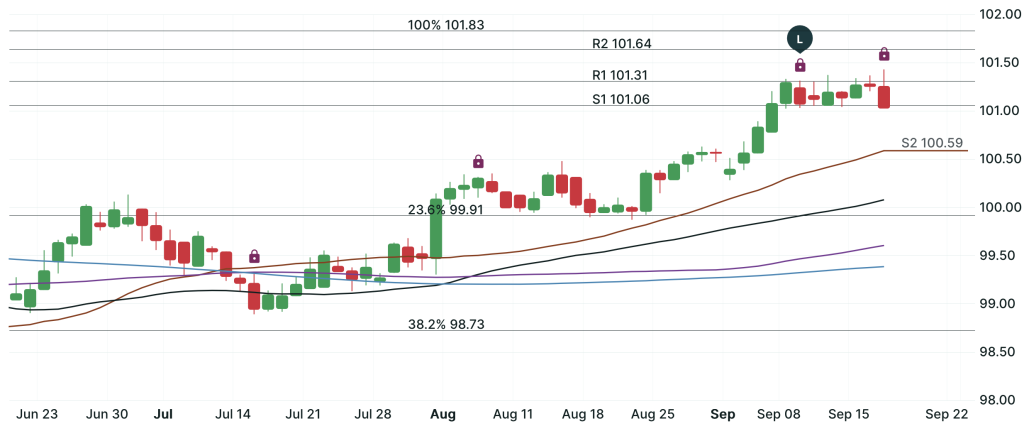The image size is (1024, 436).
Task: Select the R1 101.31 resistance label
Action: pyautogui.click(x=621, y=75)
